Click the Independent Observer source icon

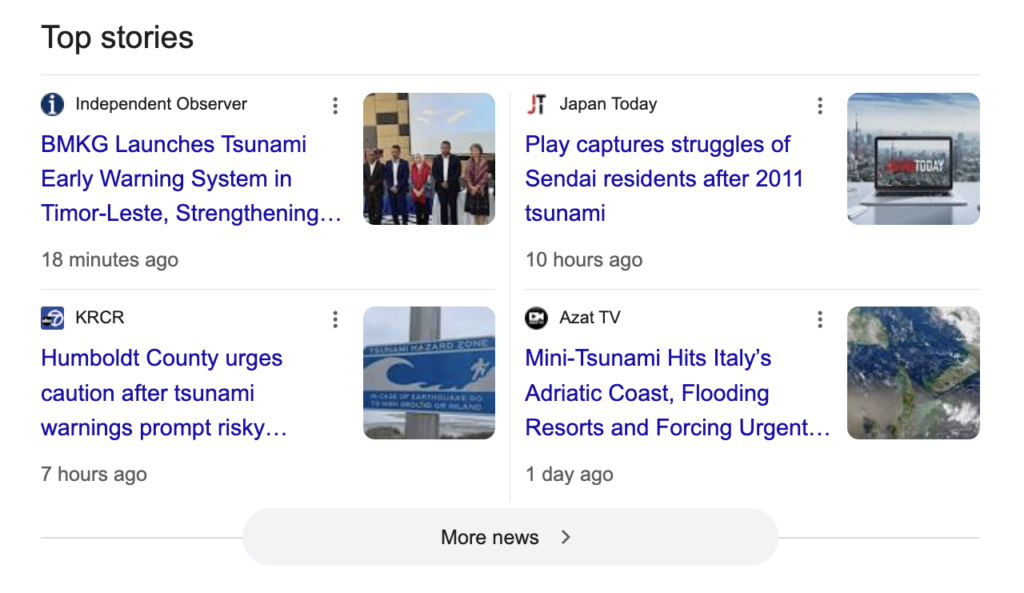53,104
